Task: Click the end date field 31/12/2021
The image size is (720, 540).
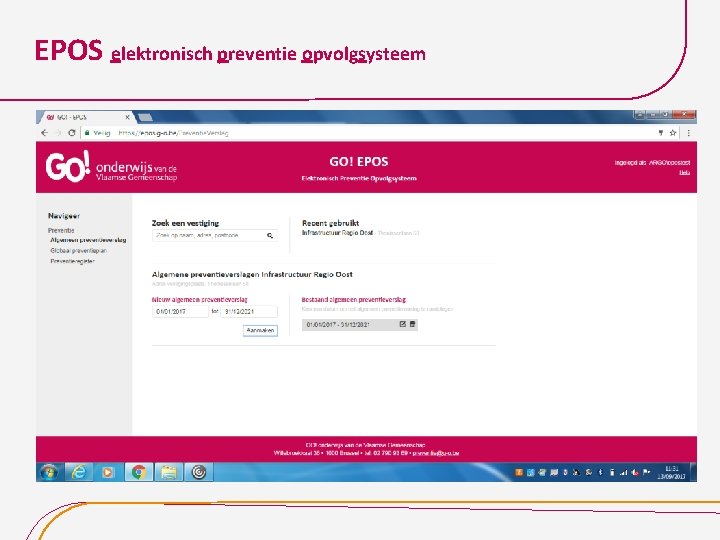Action: point(249,311)
